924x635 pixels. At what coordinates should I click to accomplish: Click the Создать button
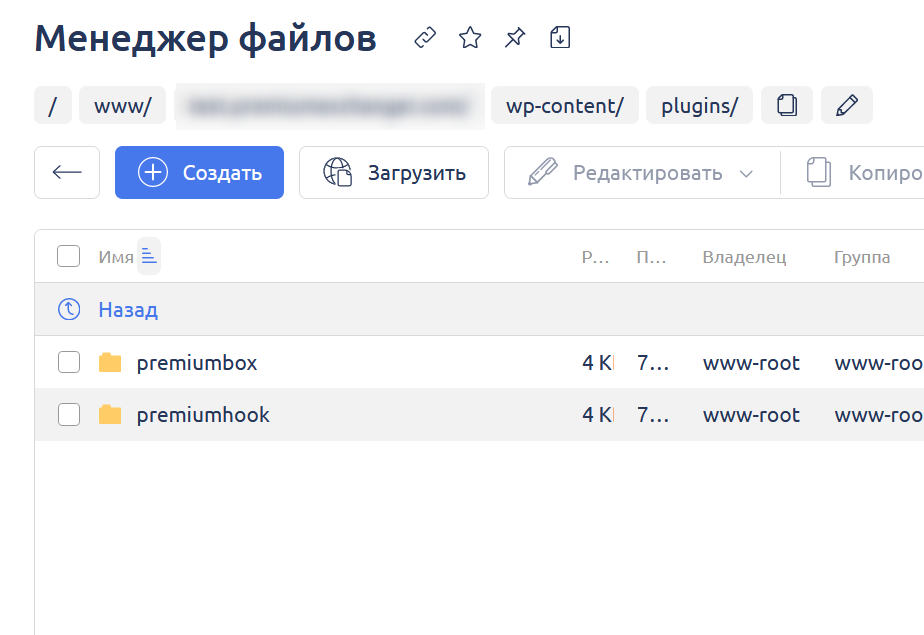(200, 173)
